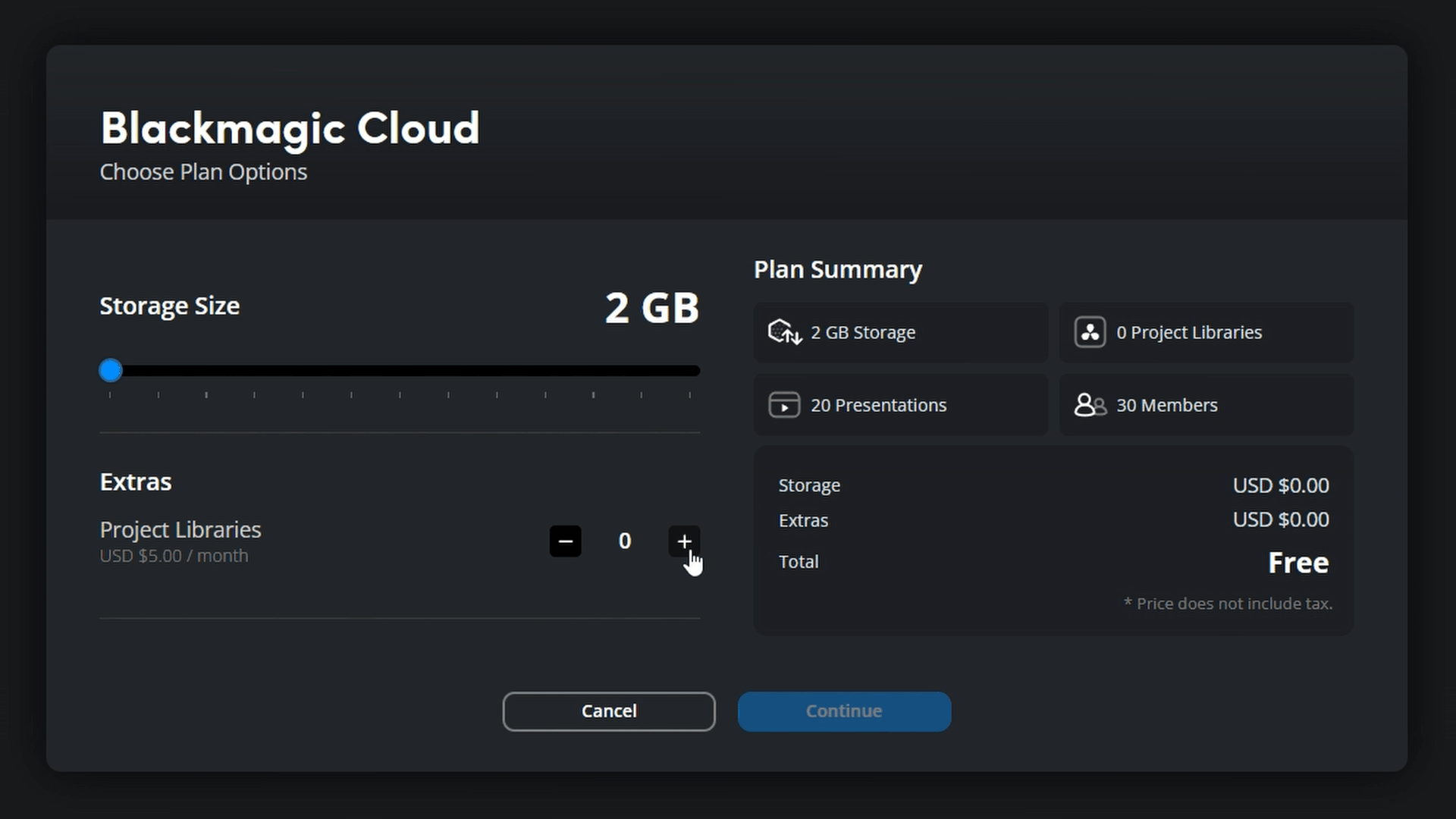The width and height of the screenshot is (1456, 819).
Task: Click the cloud storage icon
Action: [x=785, y=332]
